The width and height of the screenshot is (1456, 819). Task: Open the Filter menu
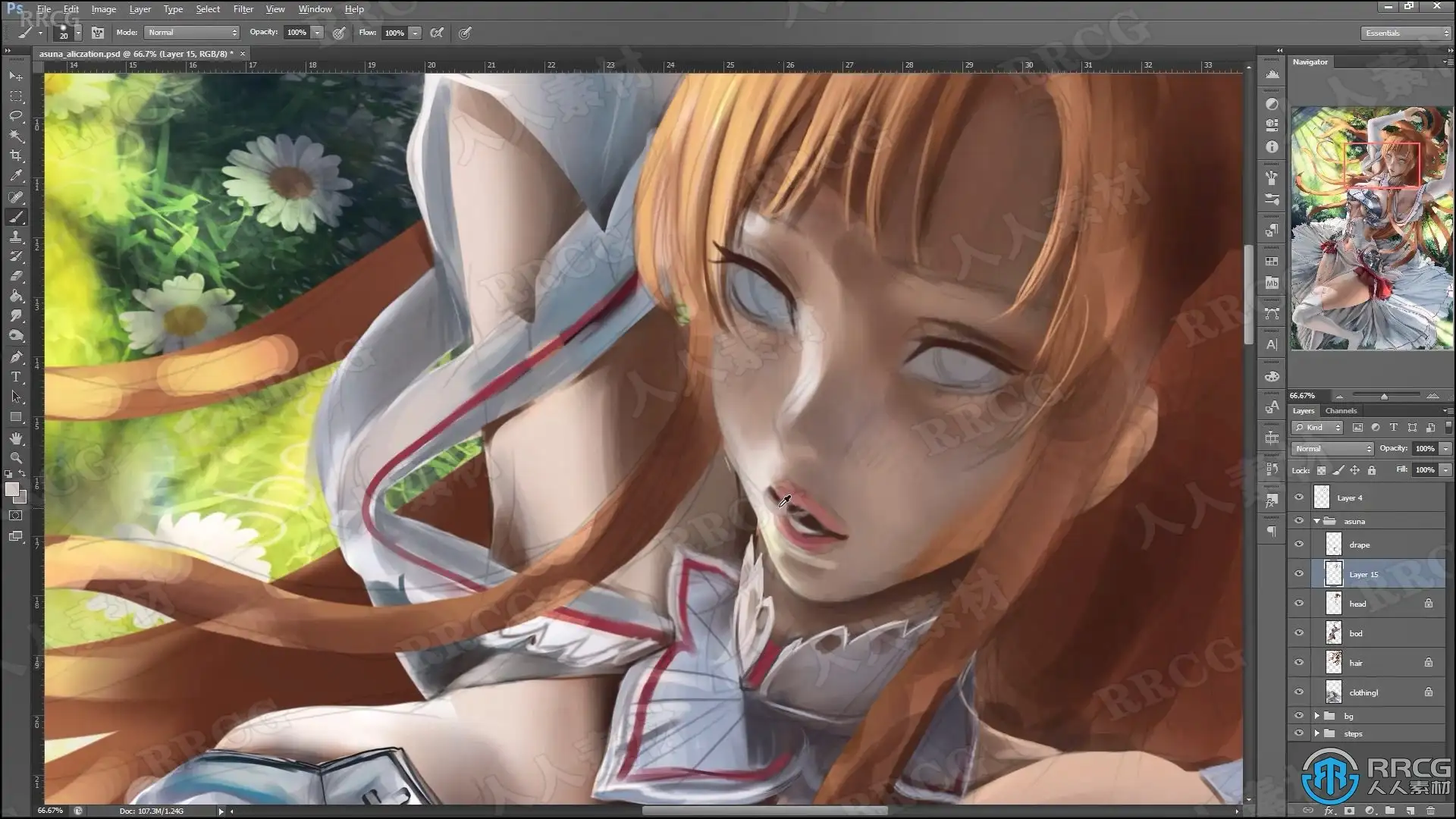coord(243,9)
